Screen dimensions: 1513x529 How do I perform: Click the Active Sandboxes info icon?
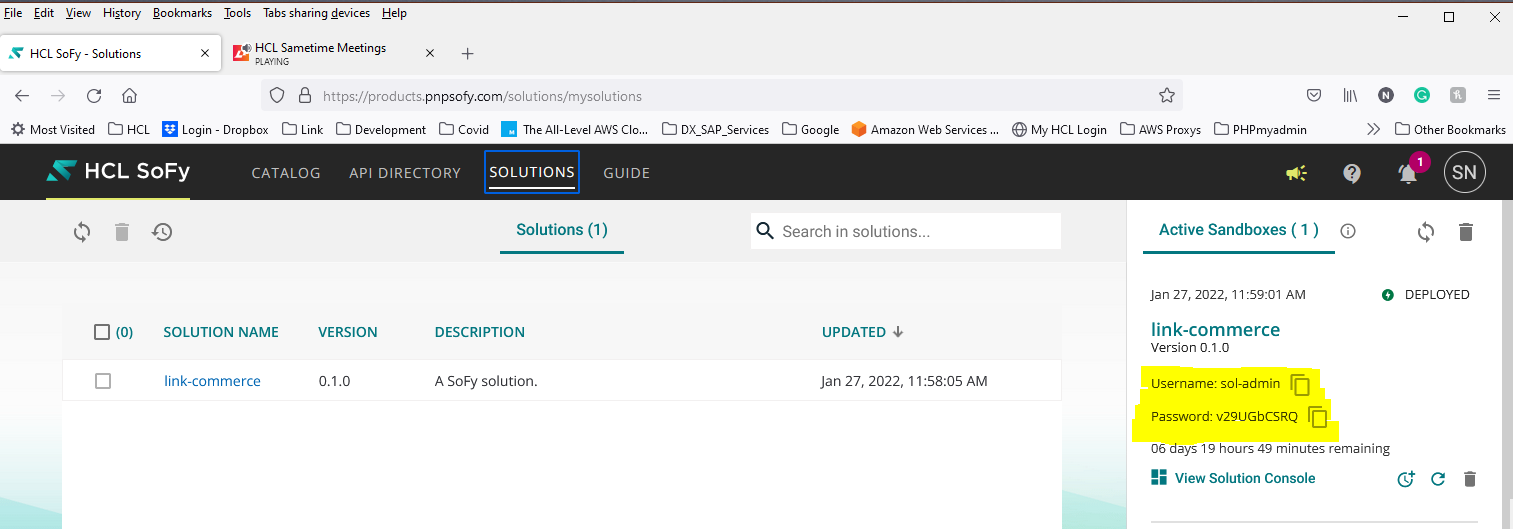[1348, 231]
